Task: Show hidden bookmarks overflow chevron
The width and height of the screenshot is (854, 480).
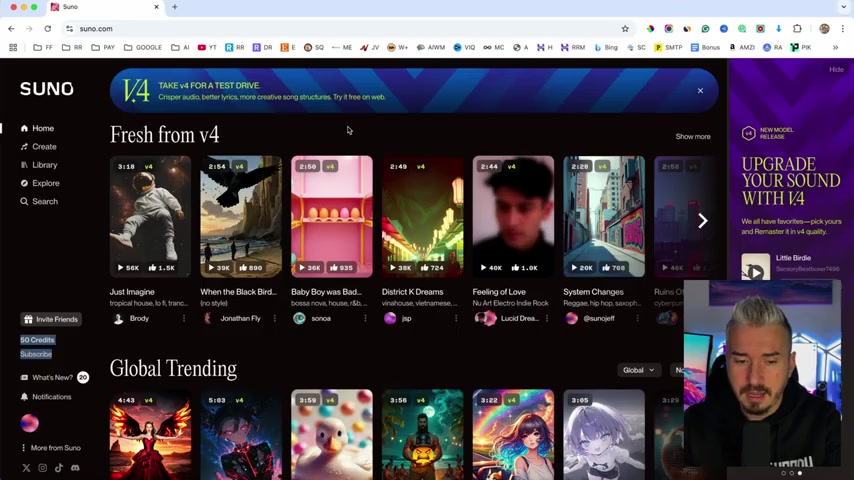Action: (835, 47)
